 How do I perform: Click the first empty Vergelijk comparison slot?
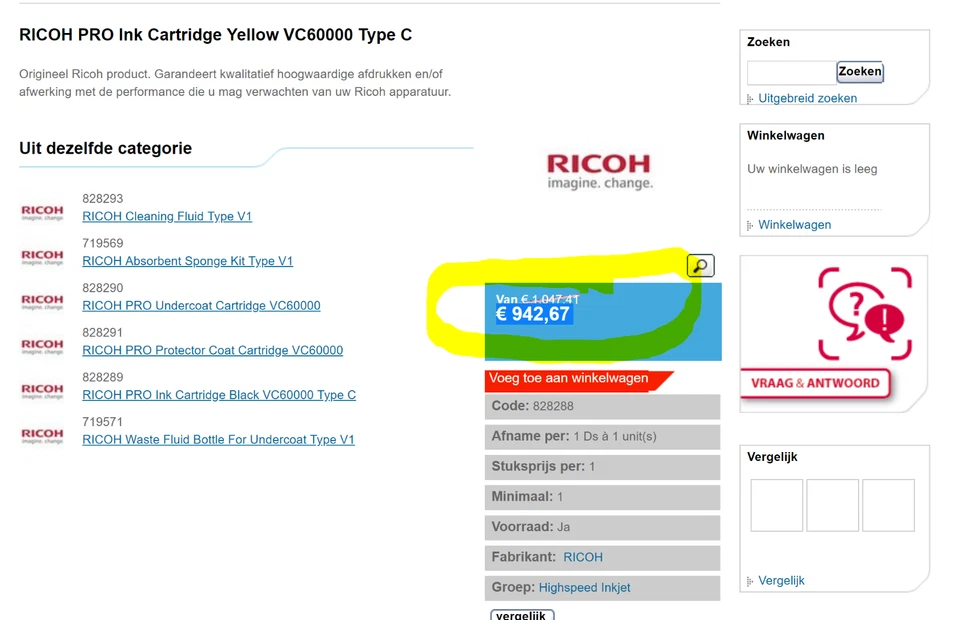pyautogui.click(x=777, y=505)
